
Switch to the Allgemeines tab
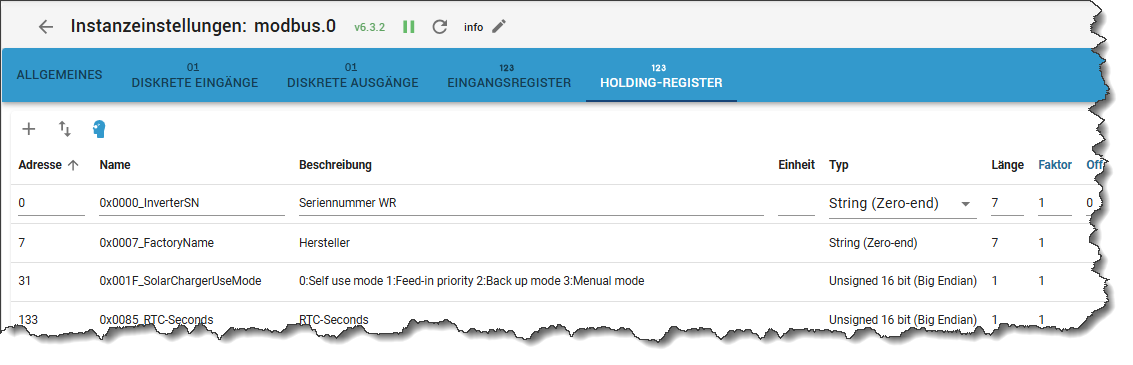[x=59, y=75]
